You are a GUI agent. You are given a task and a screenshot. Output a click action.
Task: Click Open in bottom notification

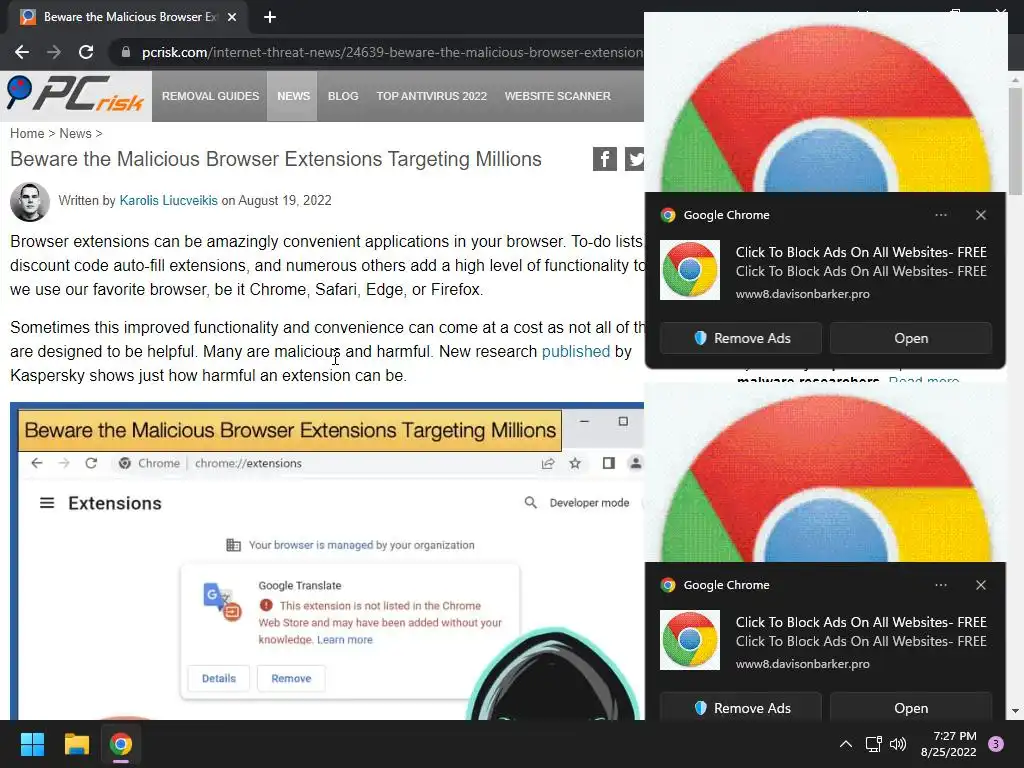pos(911,707)
